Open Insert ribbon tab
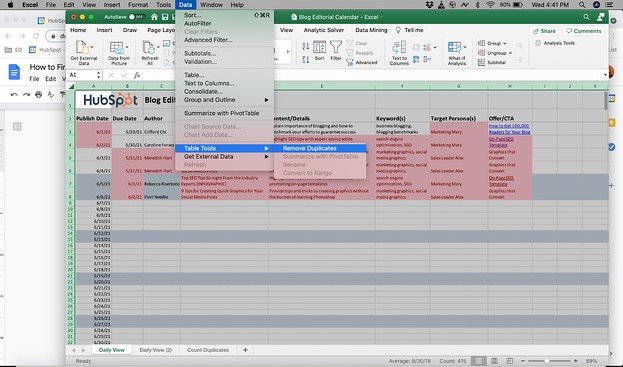Viewport: 623px width, 367px height. (x=104, y=30)
